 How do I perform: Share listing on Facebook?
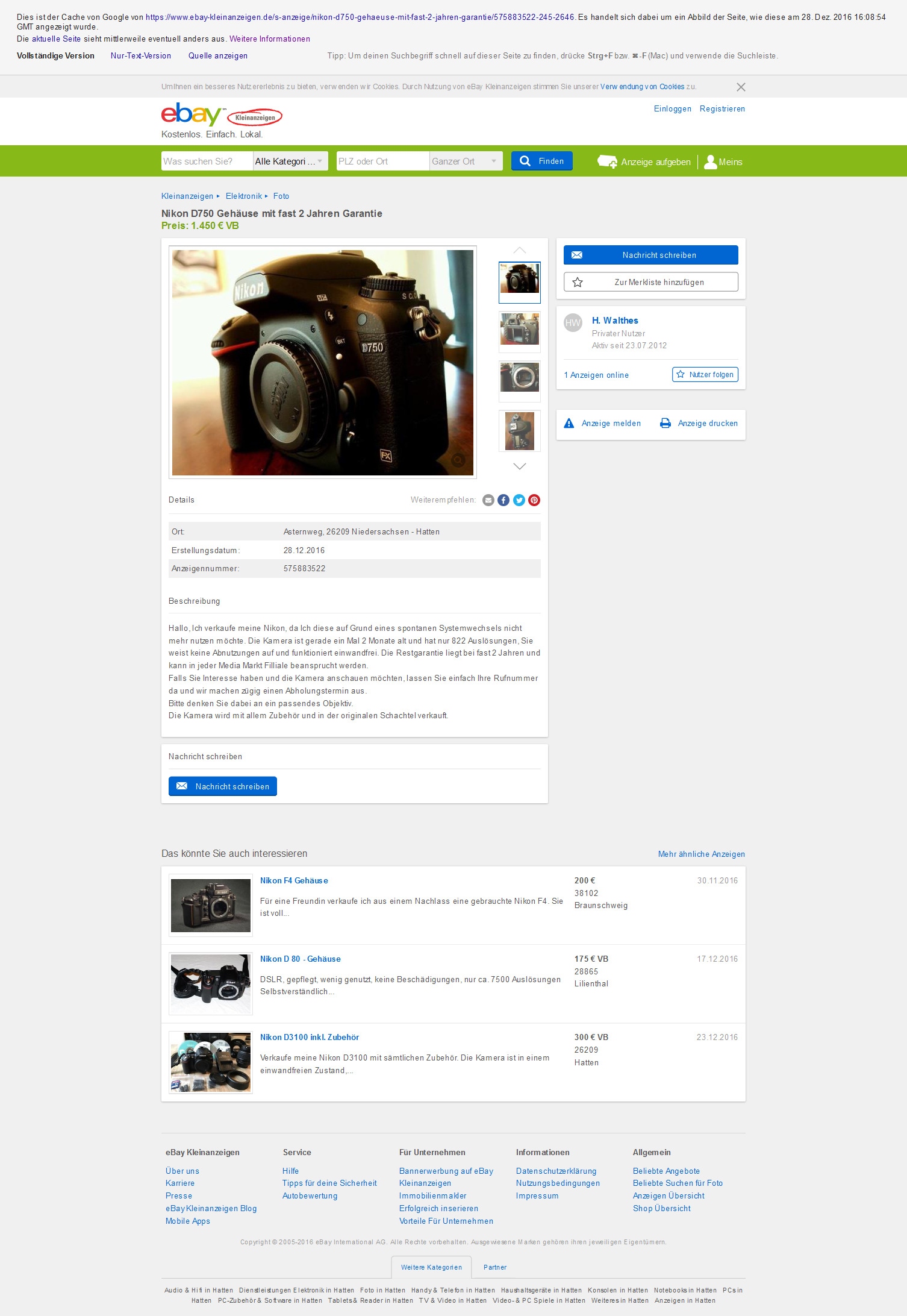pos(503,500)
